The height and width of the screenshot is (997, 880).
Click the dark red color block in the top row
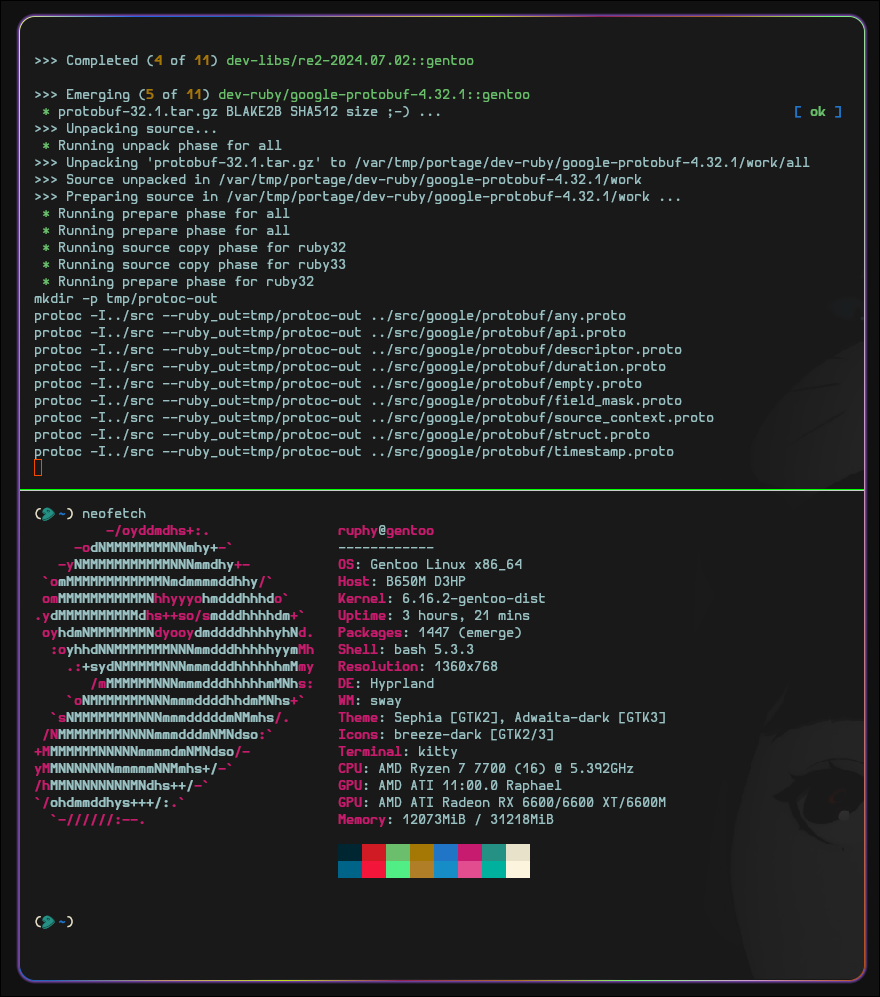tap(374, 852)
